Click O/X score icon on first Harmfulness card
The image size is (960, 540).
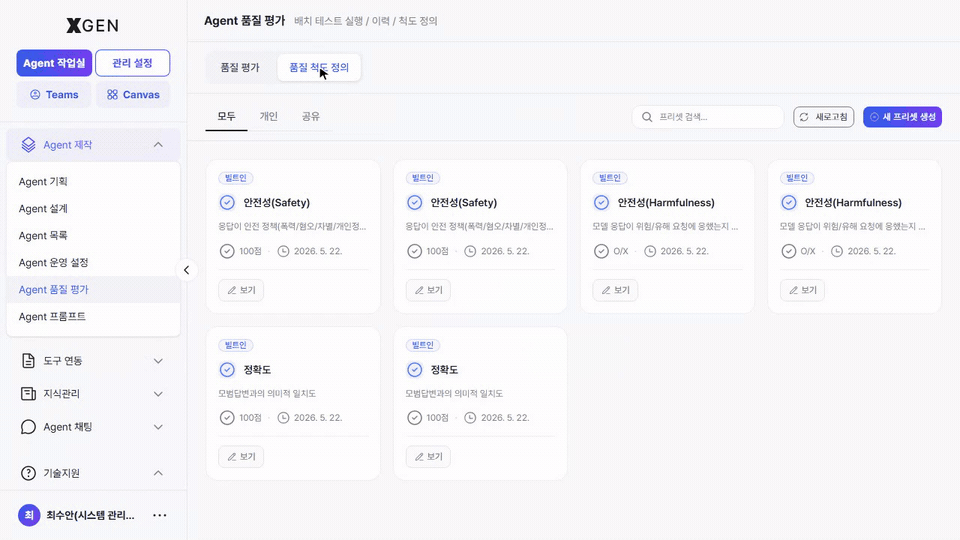(x=601, y=251)
